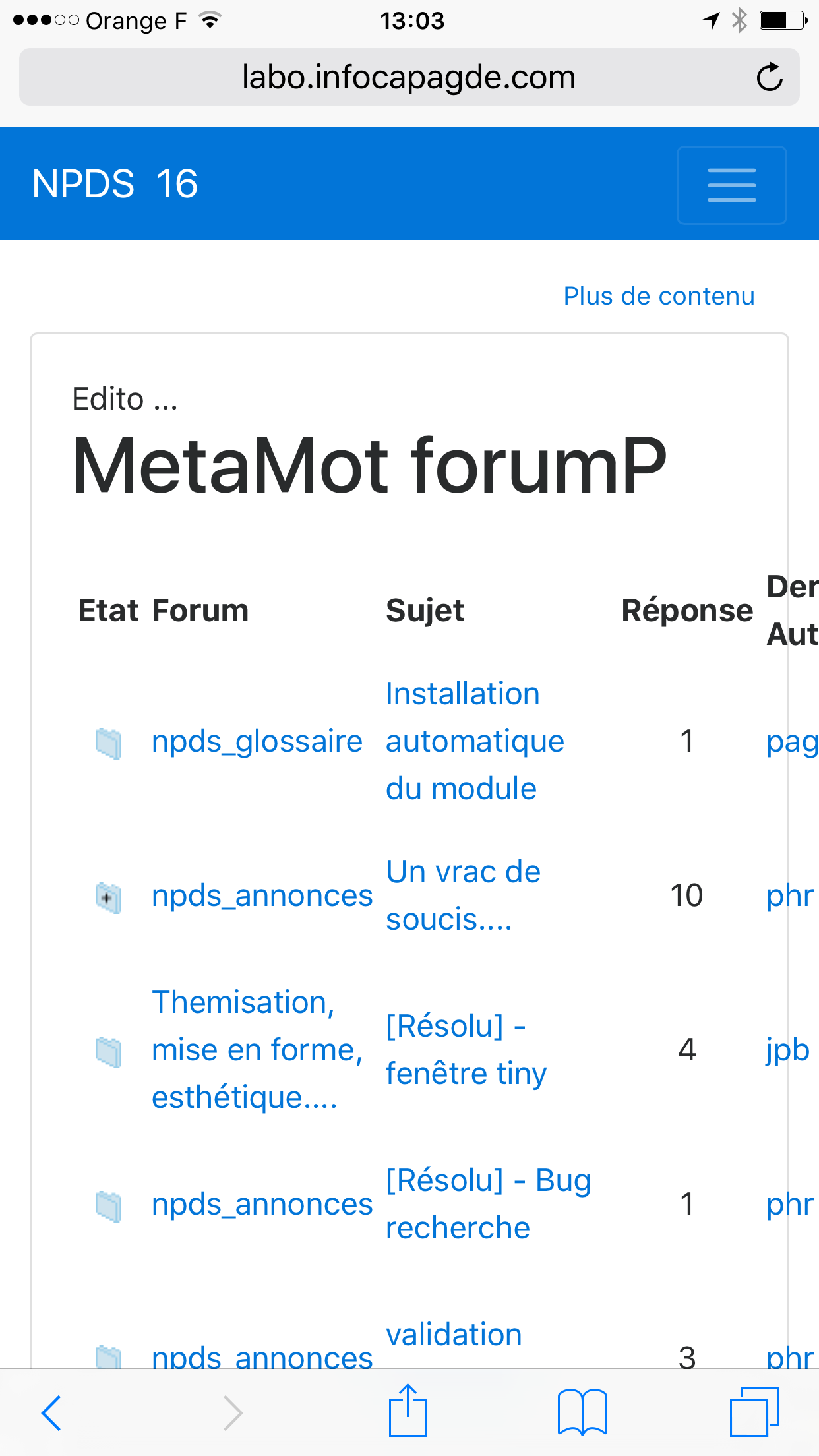Open topic [Résolu] - Bug recherche
819x1456 pixels.
489,1204
